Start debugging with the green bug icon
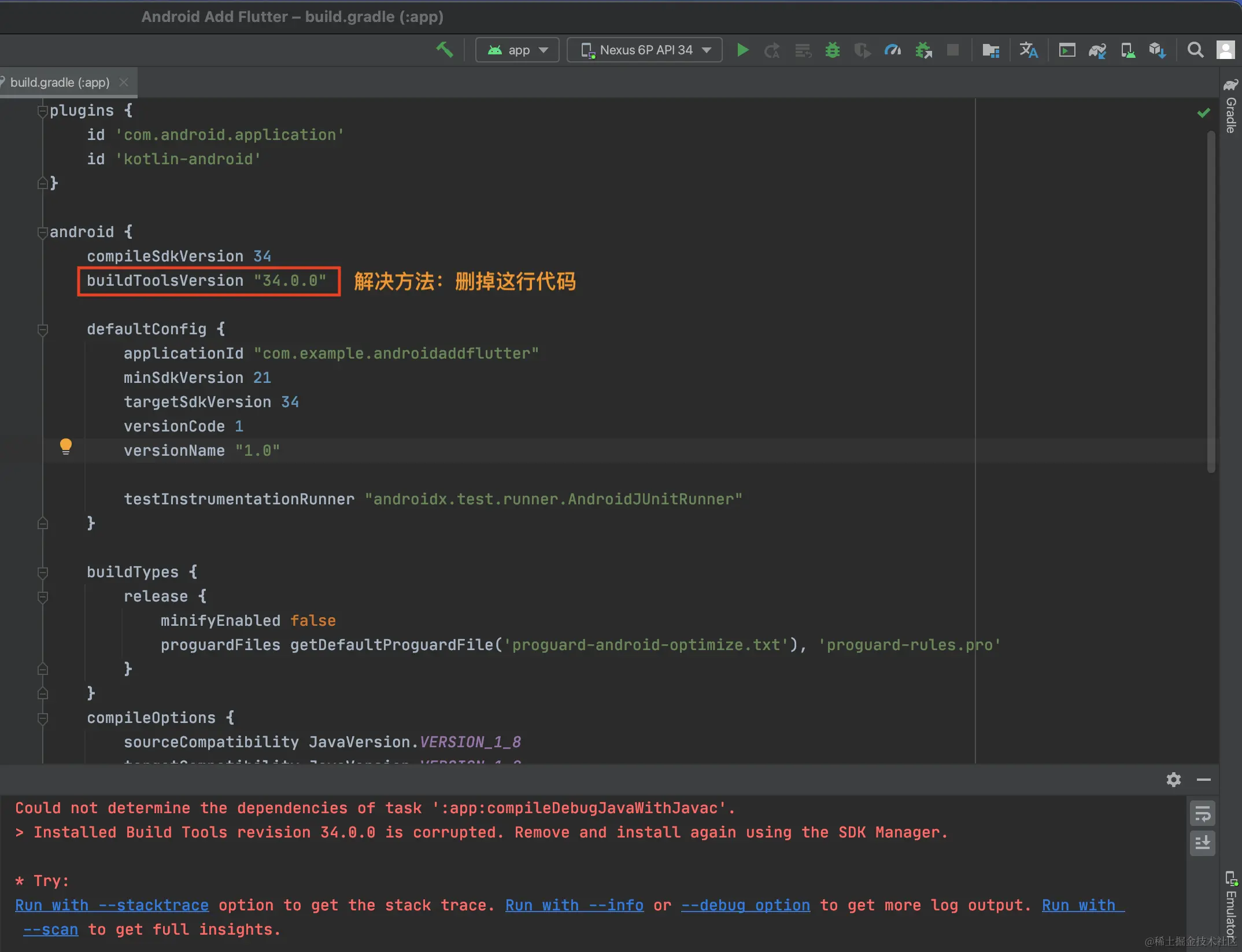Screen dimensions: 1242x952 pos(833,50)
